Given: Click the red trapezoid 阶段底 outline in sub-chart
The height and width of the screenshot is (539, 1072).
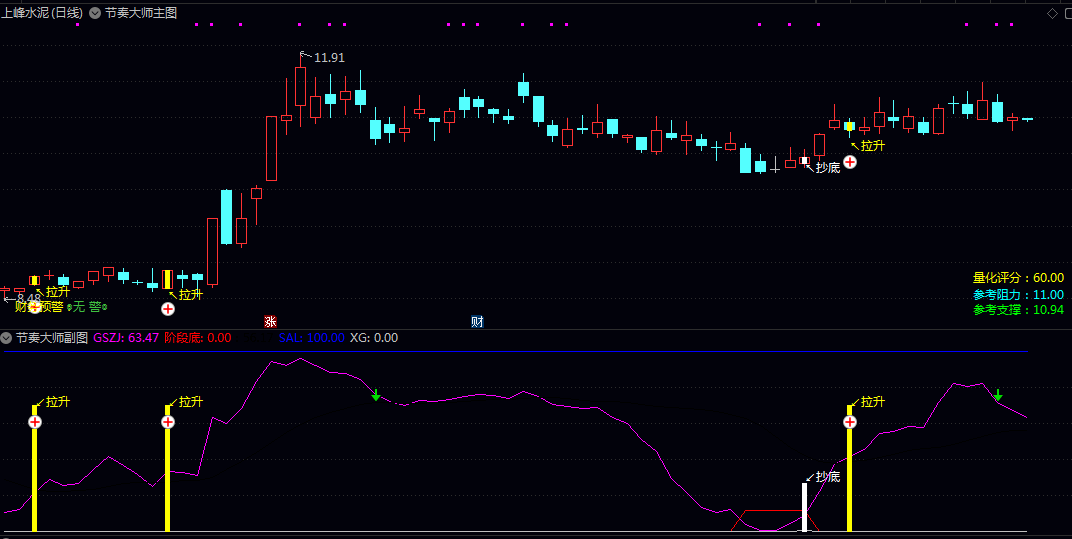Looking at the screenshot, I should point(775,521).
